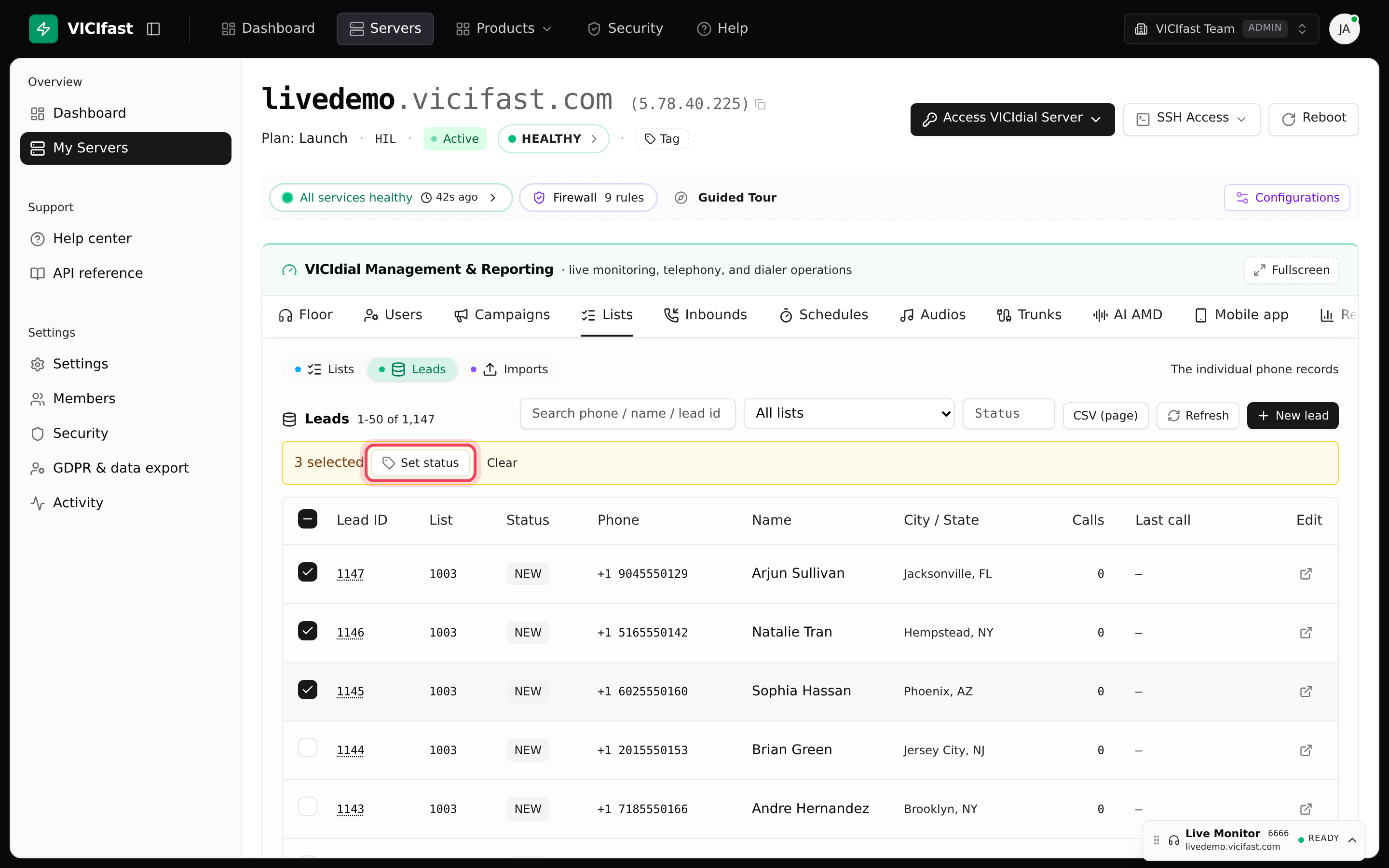Image resolution: width=1389 pixels, height=868 pixels.
Task: Expand All services healthy details
Action: click(x=390, y=198)
